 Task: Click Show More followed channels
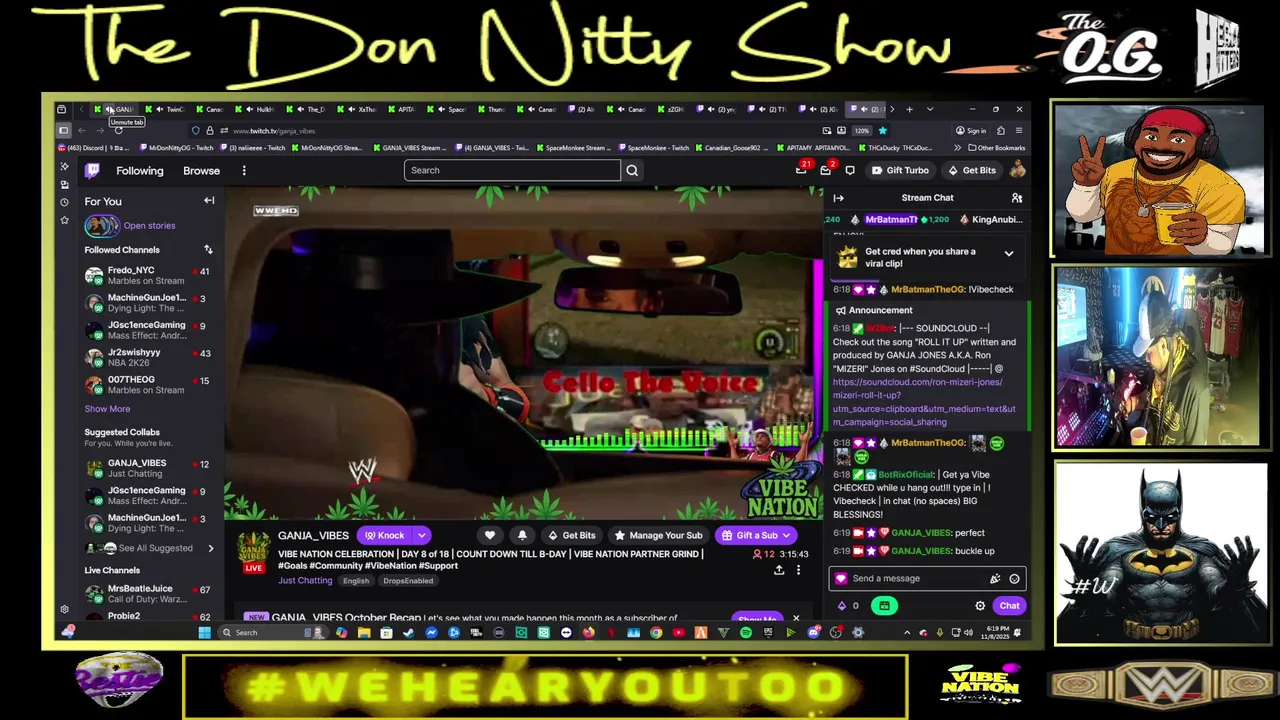[107, 409]
